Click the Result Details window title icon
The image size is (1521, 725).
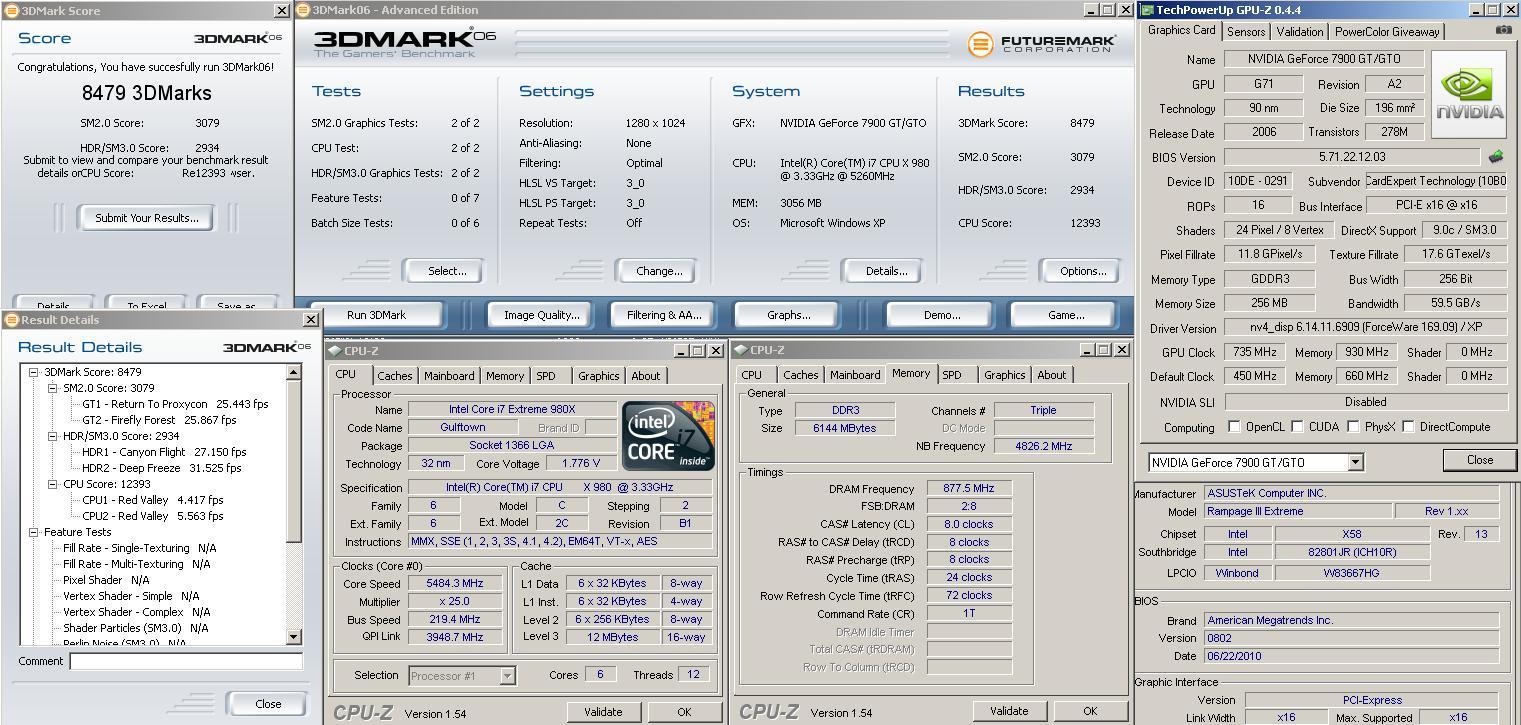tap(11, 320)
